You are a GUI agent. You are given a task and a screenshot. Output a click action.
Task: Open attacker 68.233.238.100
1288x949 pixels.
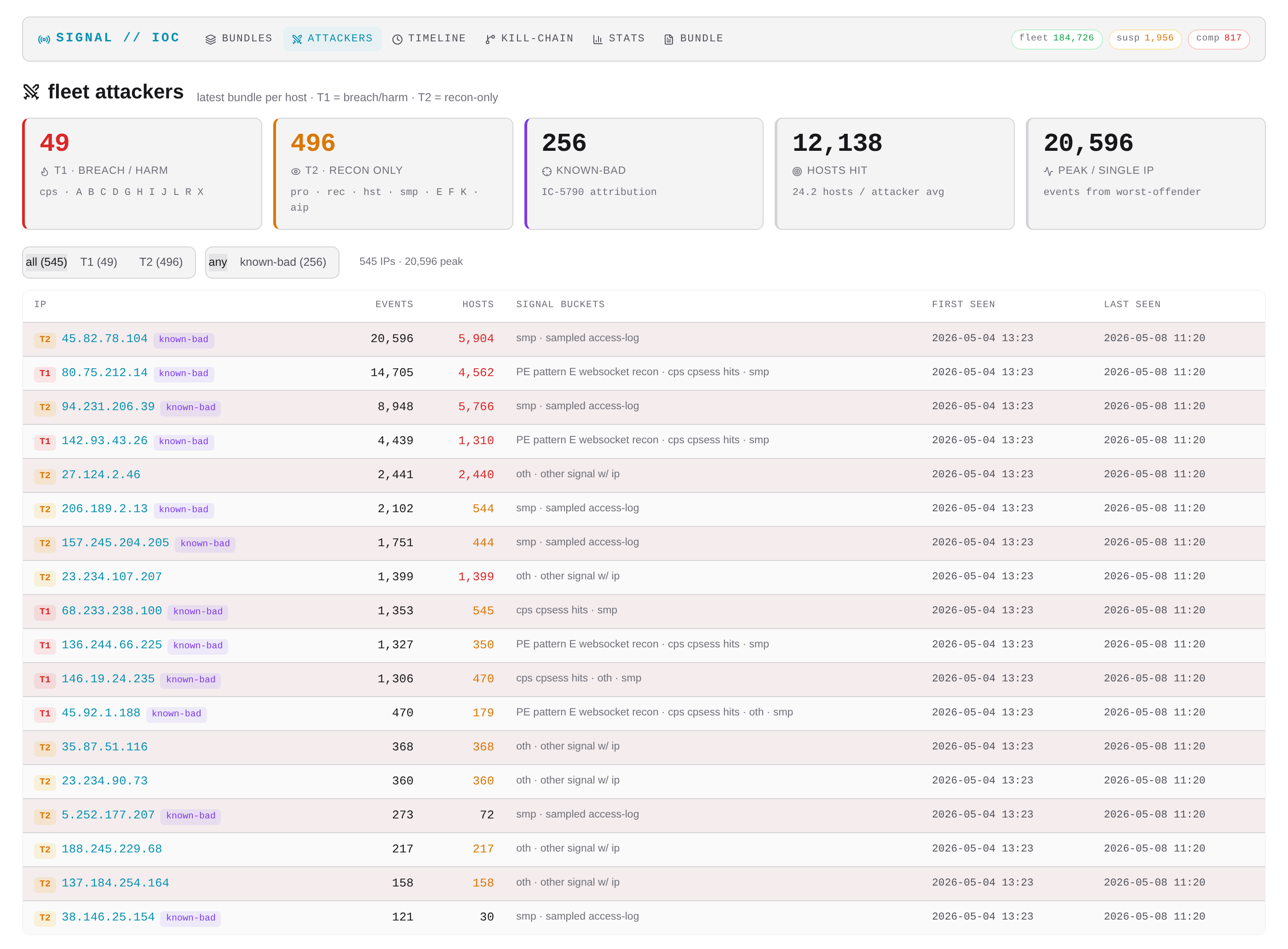point(112,611)
